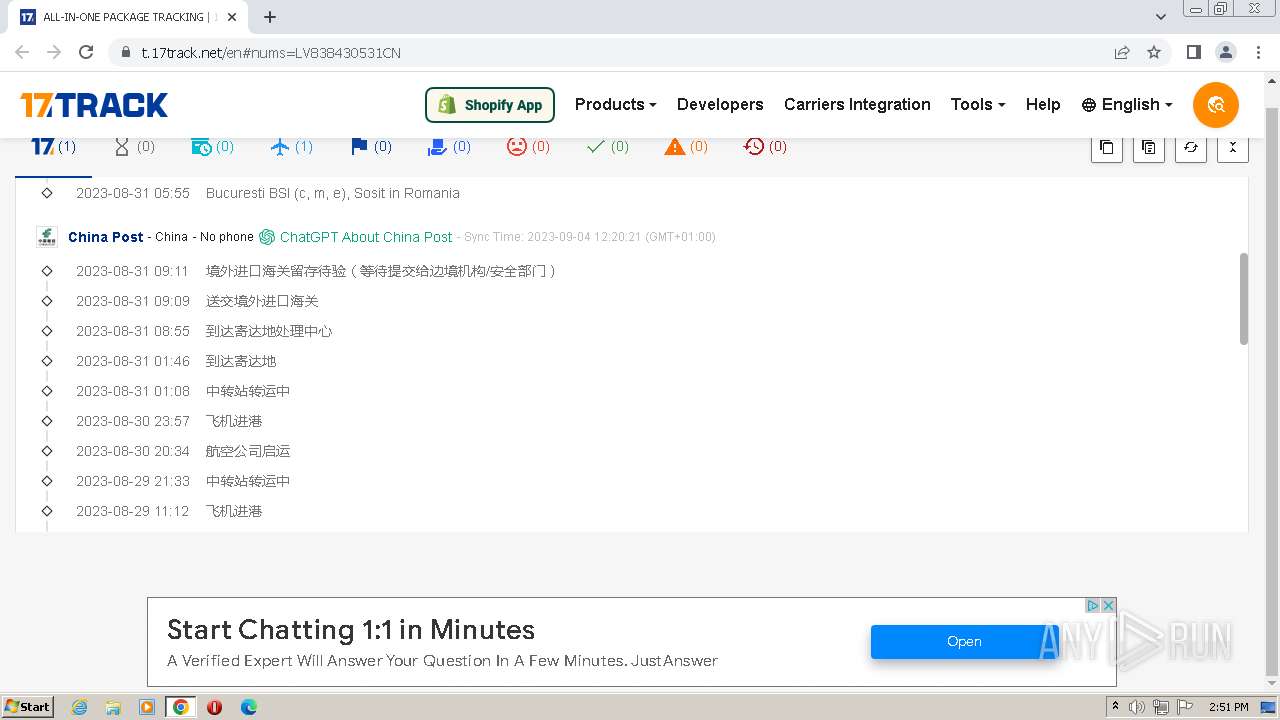
Task: Open the Developers menu item
Action: [x=720, y=104]
